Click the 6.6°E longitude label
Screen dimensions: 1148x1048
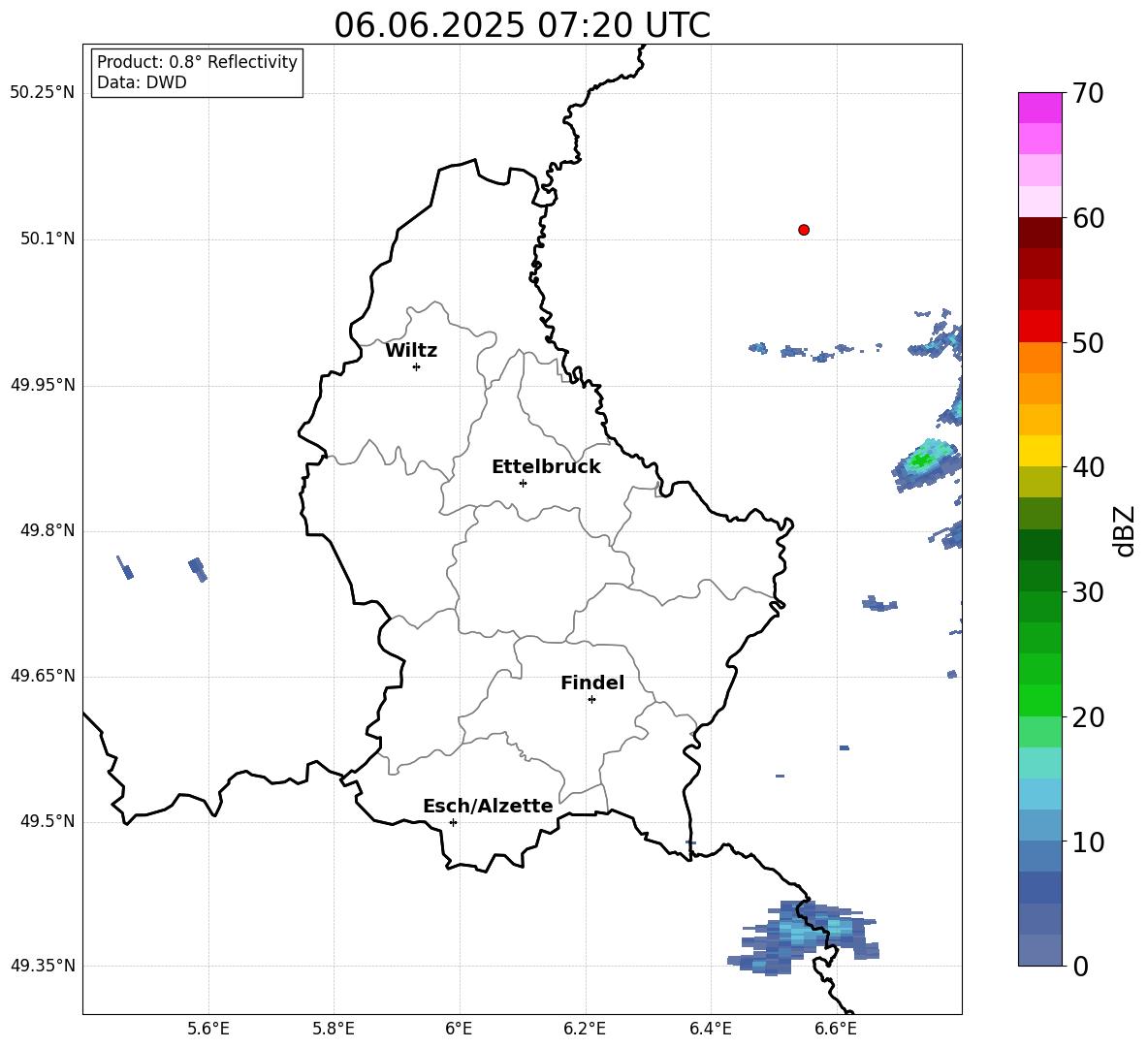836,1029
